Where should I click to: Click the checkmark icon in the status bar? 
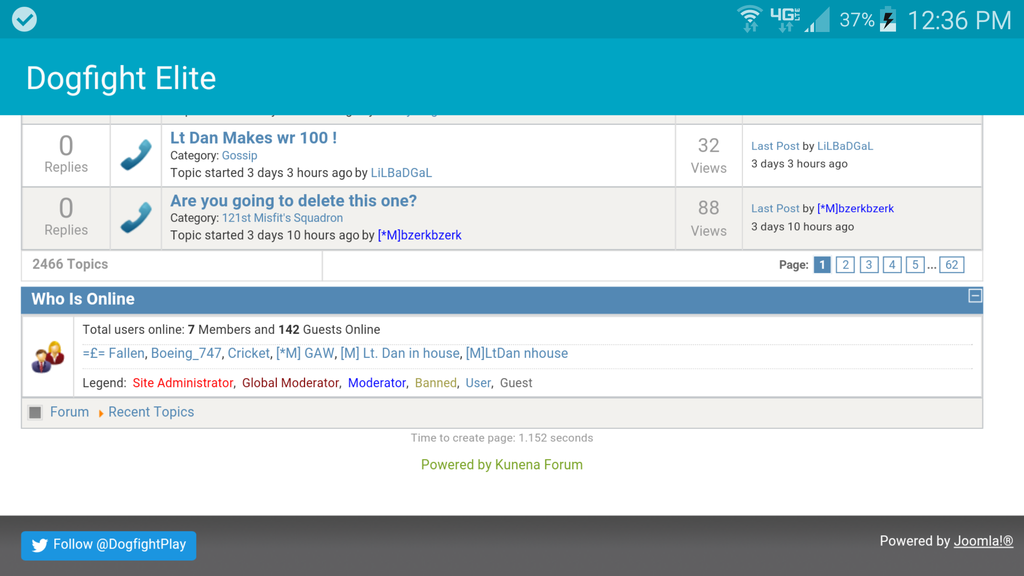click(24, 19)
